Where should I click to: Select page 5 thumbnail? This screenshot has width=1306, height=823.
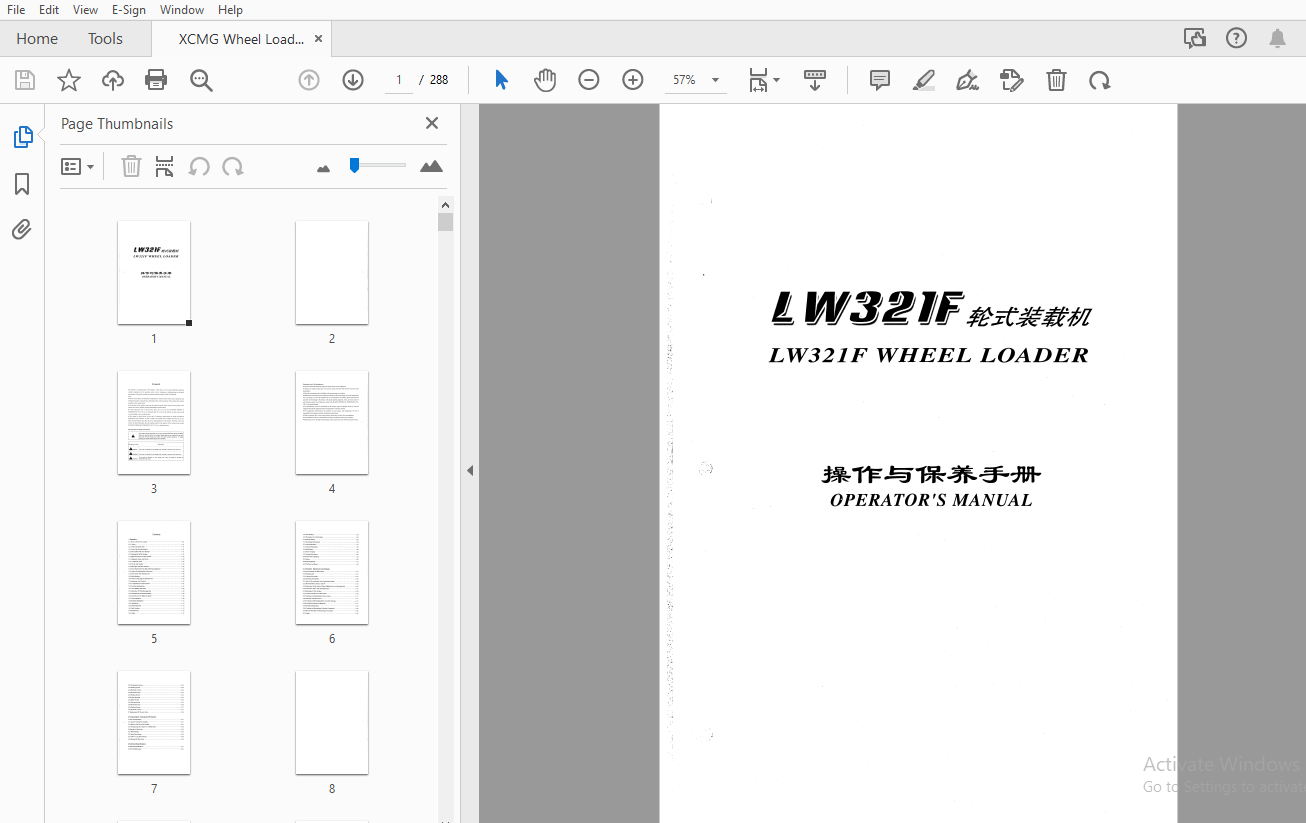pos(154,573)
